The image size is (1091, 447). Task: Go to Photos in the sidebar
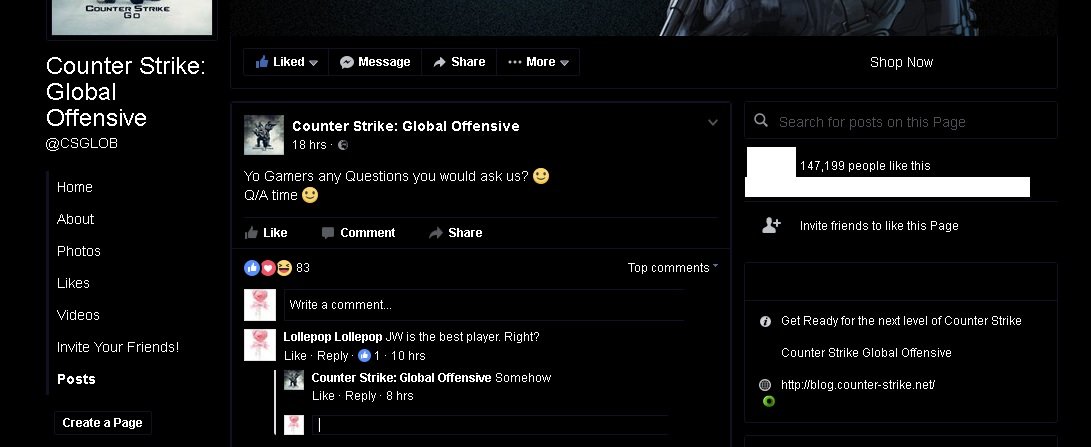pos(79,251)
